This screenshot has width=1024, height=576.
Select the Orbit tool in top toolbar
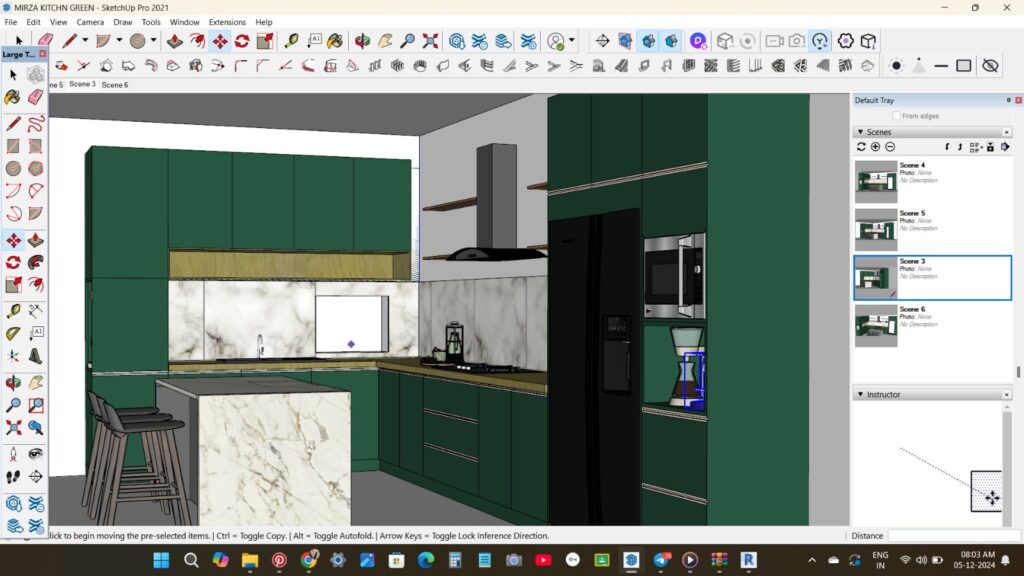pyautogui.click(x=362, y=40)
